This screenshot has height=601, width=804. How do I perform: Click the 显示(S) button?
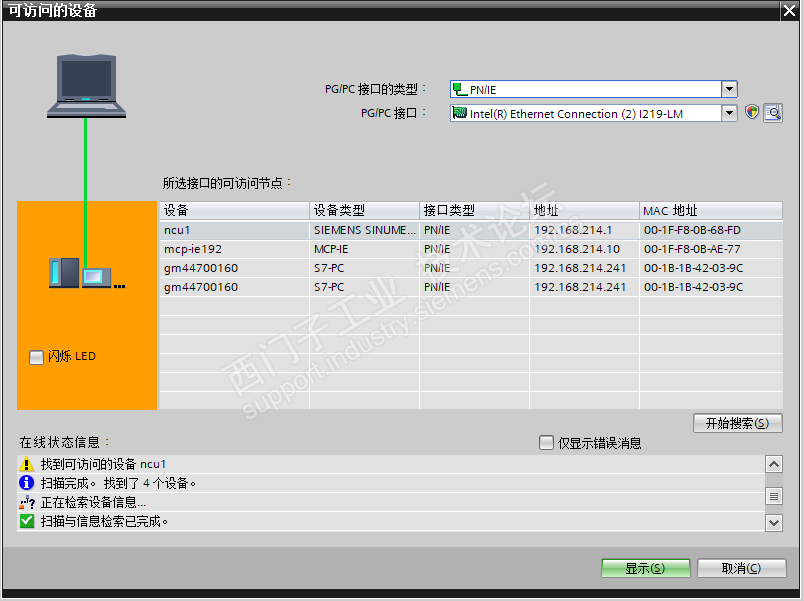646,568
